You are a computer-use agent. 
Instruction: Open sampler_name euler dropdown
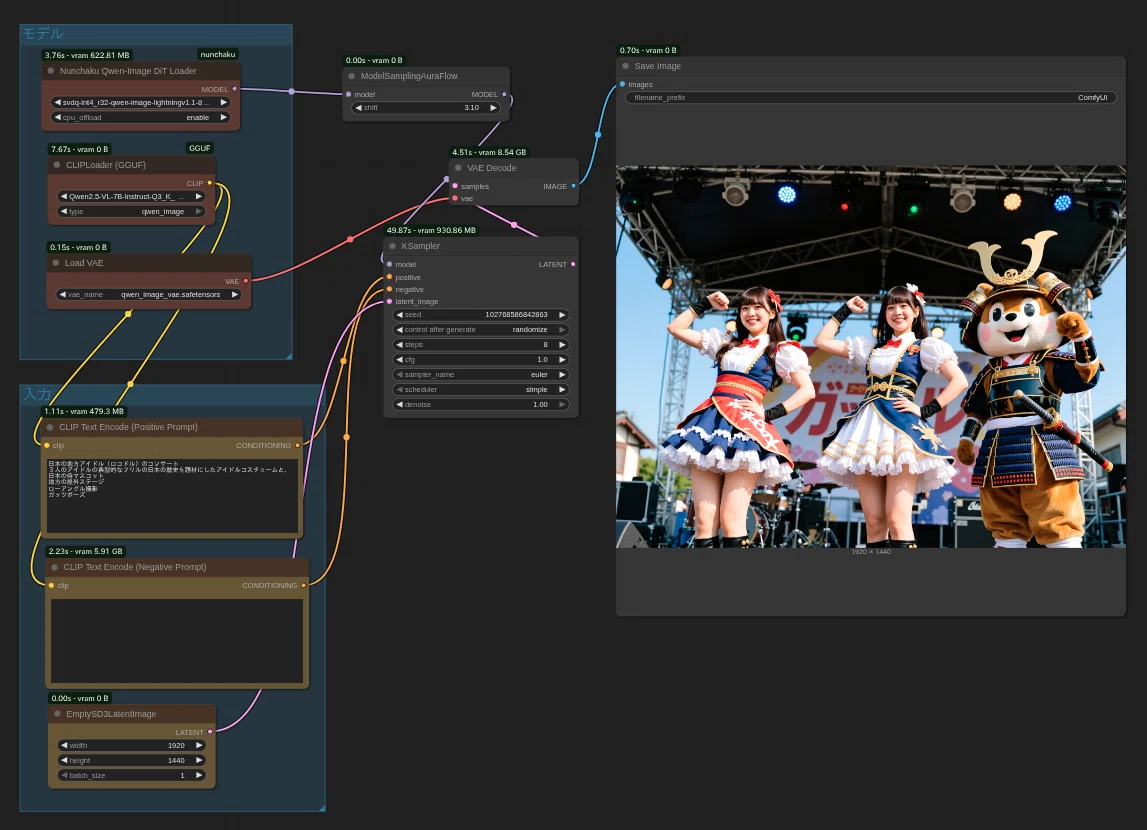(x=481, y=374)
